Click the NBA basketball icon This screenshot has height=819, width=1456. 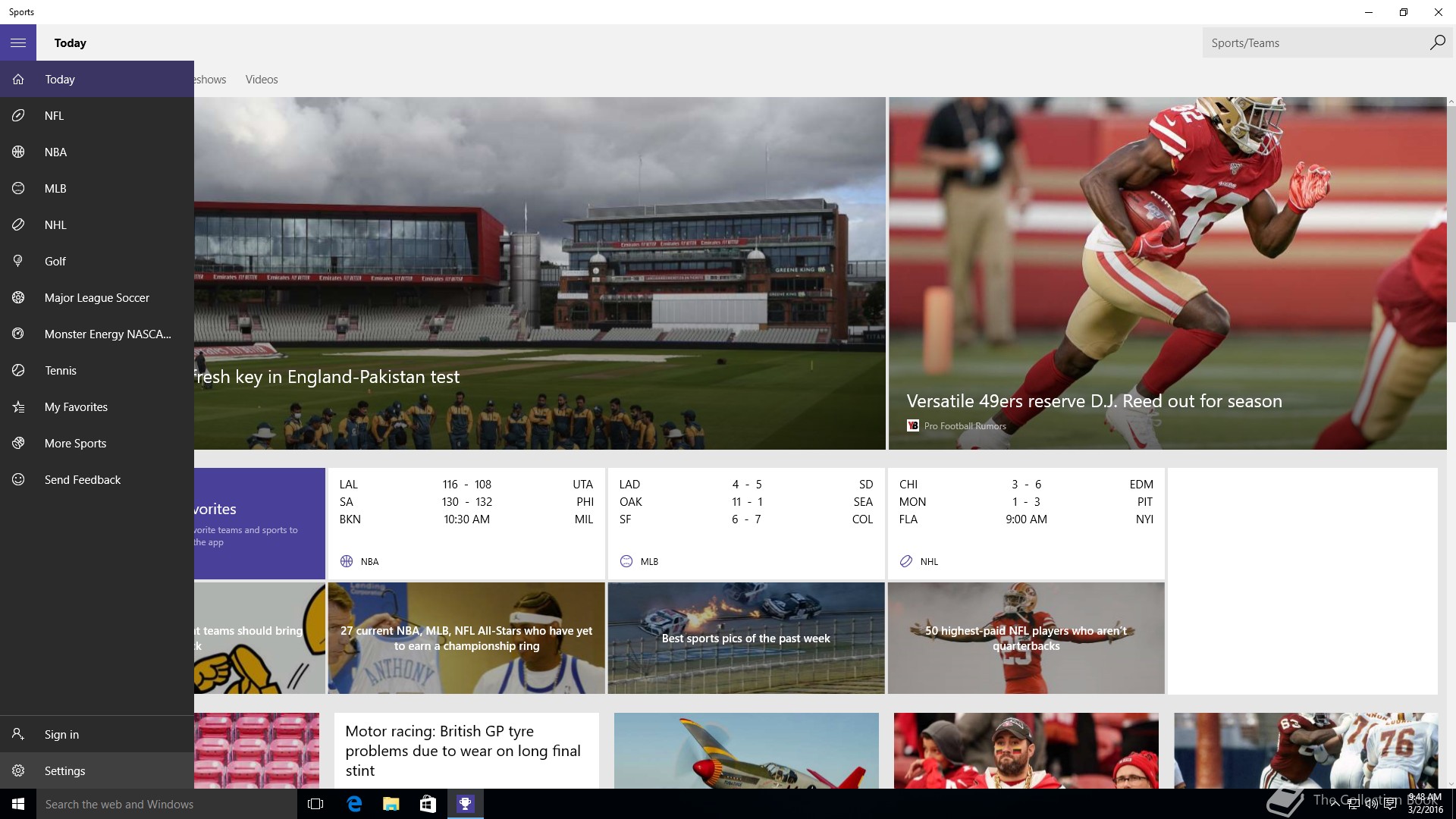(x=18, y=152)
